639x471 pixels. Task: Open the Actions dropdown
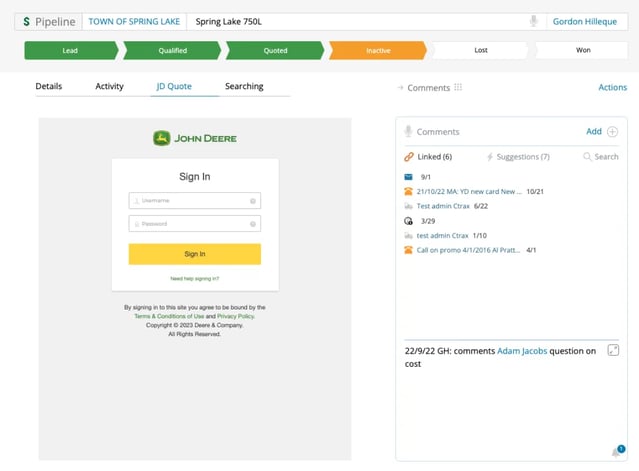(612, 88)
